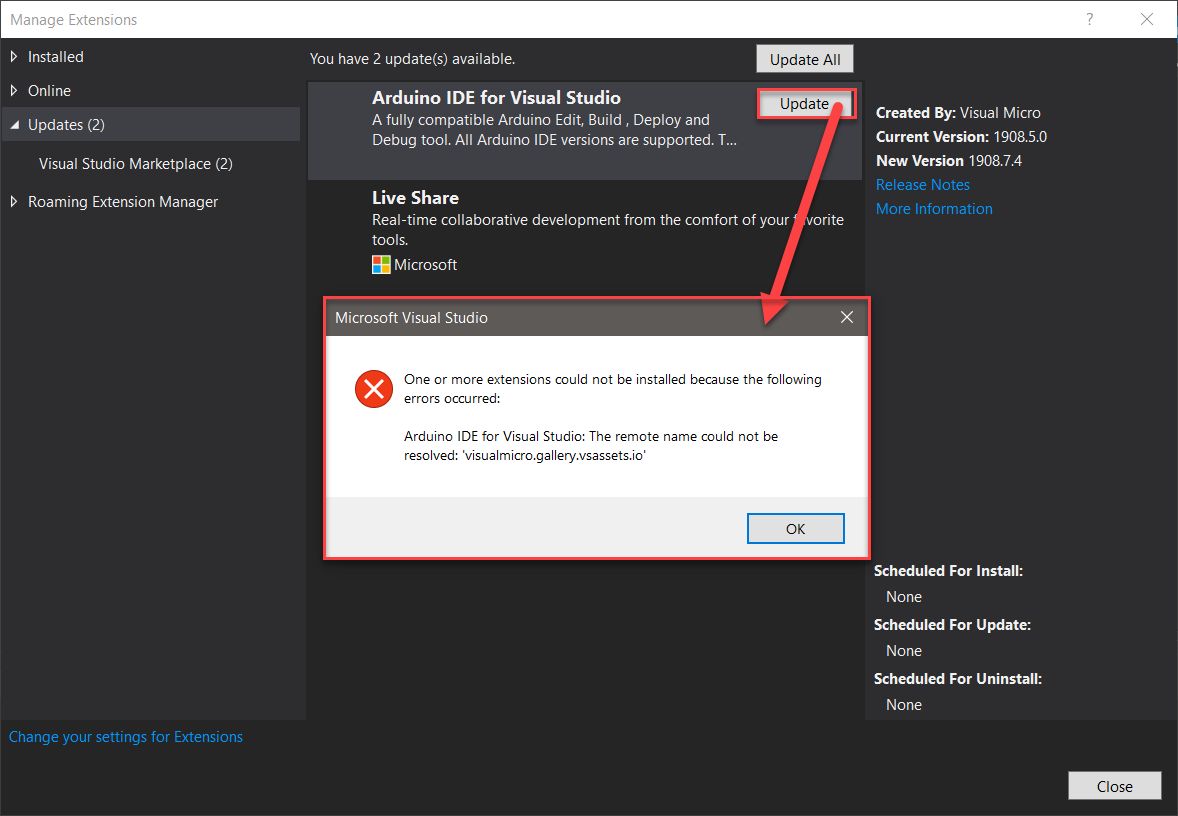
Task: Click the 'One or more extensions' error message
Action: [x=612, y=388]
